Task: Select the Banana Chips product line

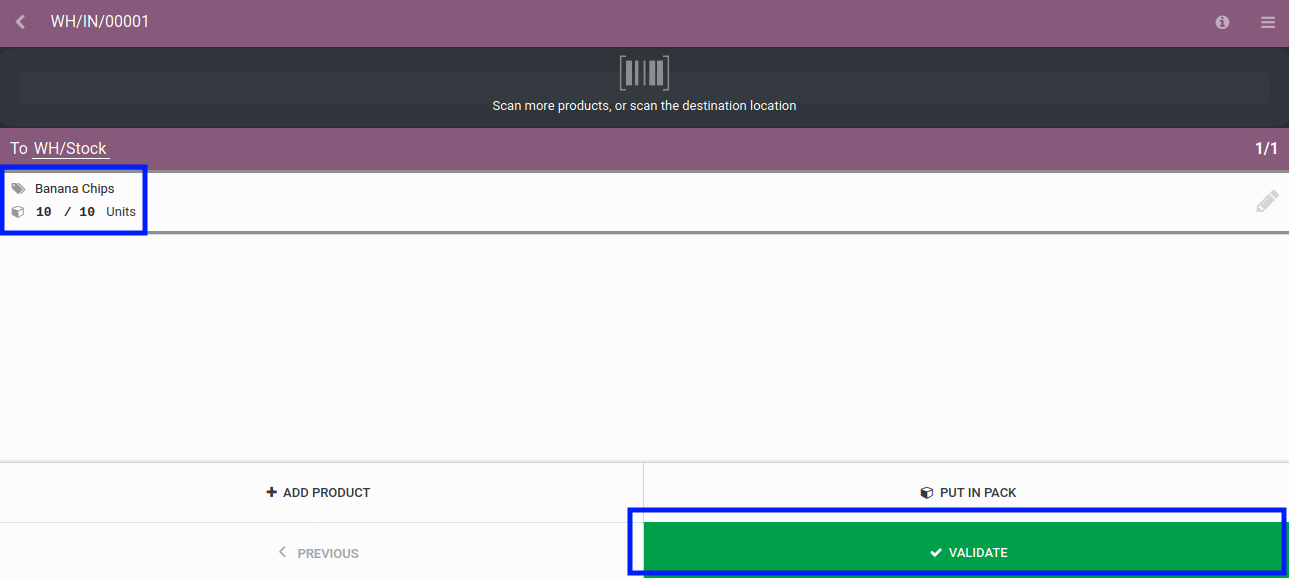Action: click(74, 199)
